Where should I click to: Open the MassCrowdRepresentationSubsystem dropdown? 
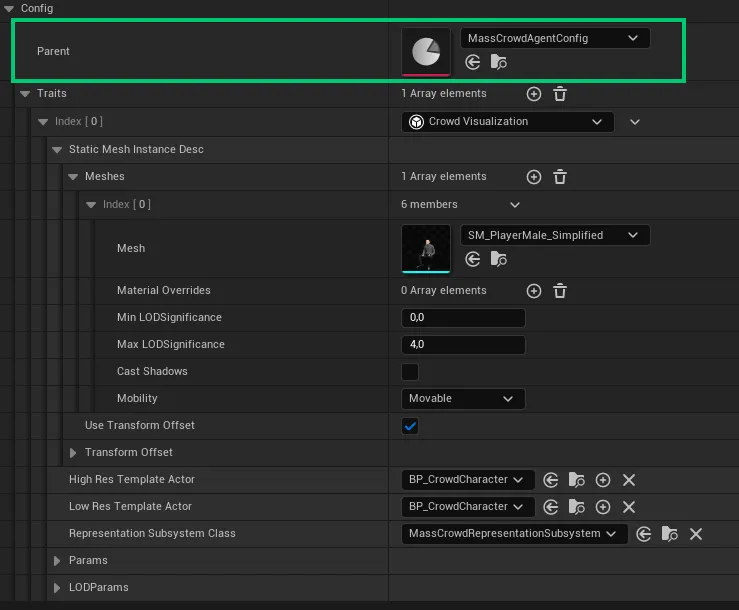point(514,534)
